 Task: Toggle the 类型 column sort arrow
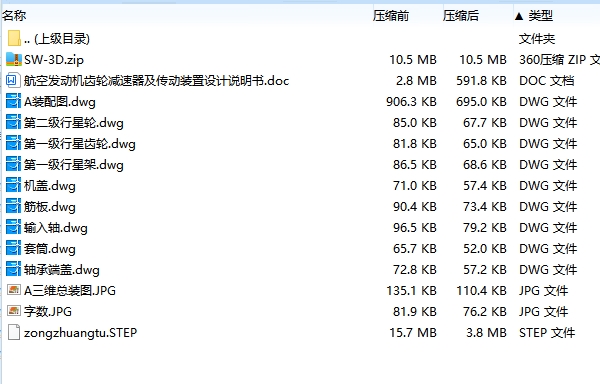click(519, 16)
